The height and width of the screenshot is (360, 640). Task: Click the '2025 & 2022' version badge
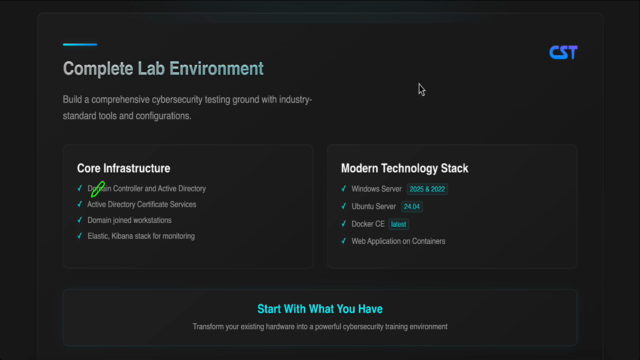coord(427,189)
